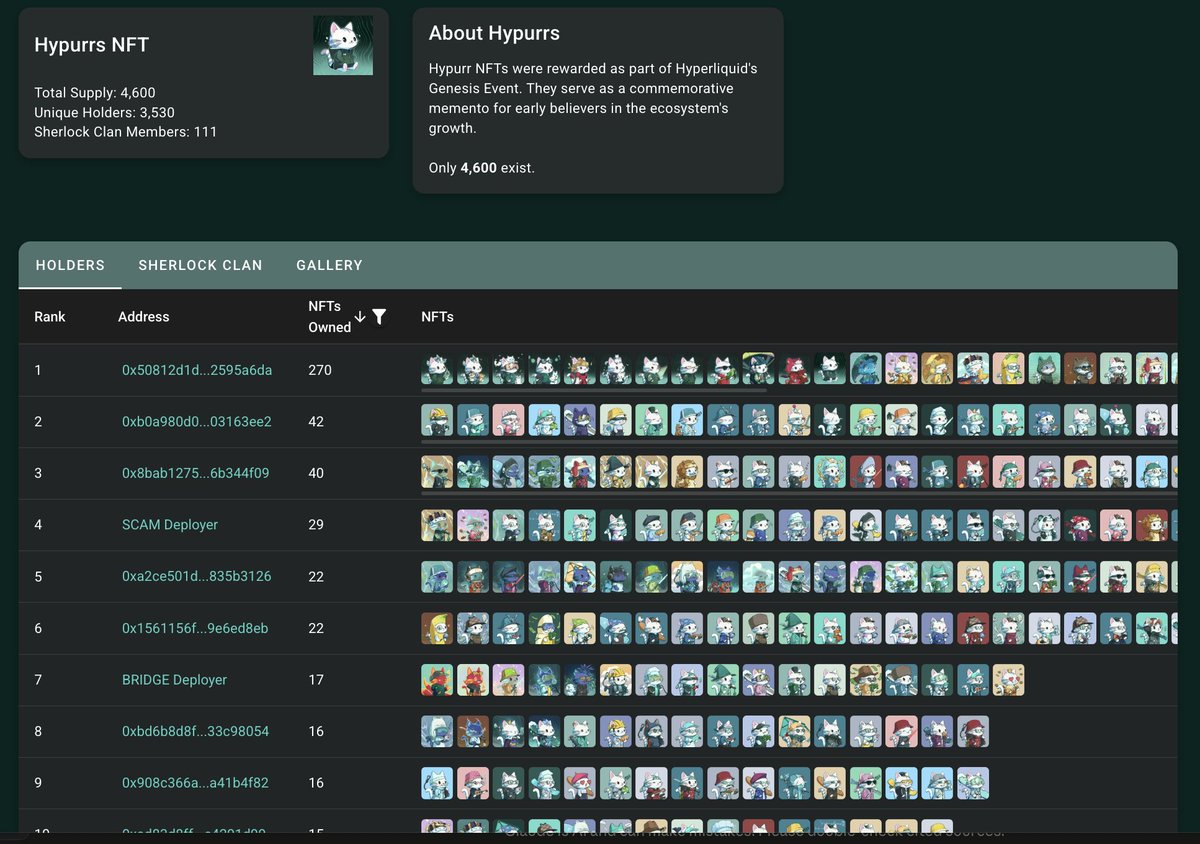
Task: Click the Address column header
Action: (x=144, y=316)
